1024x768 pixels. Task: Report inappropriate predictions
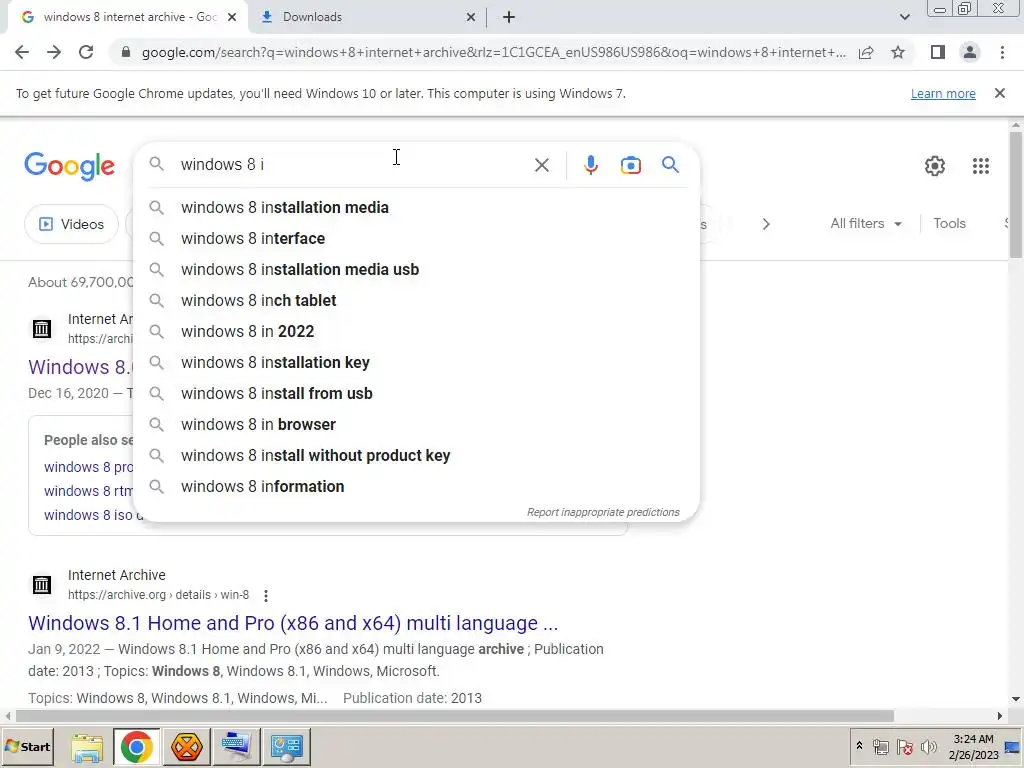[x=603, y=512]
